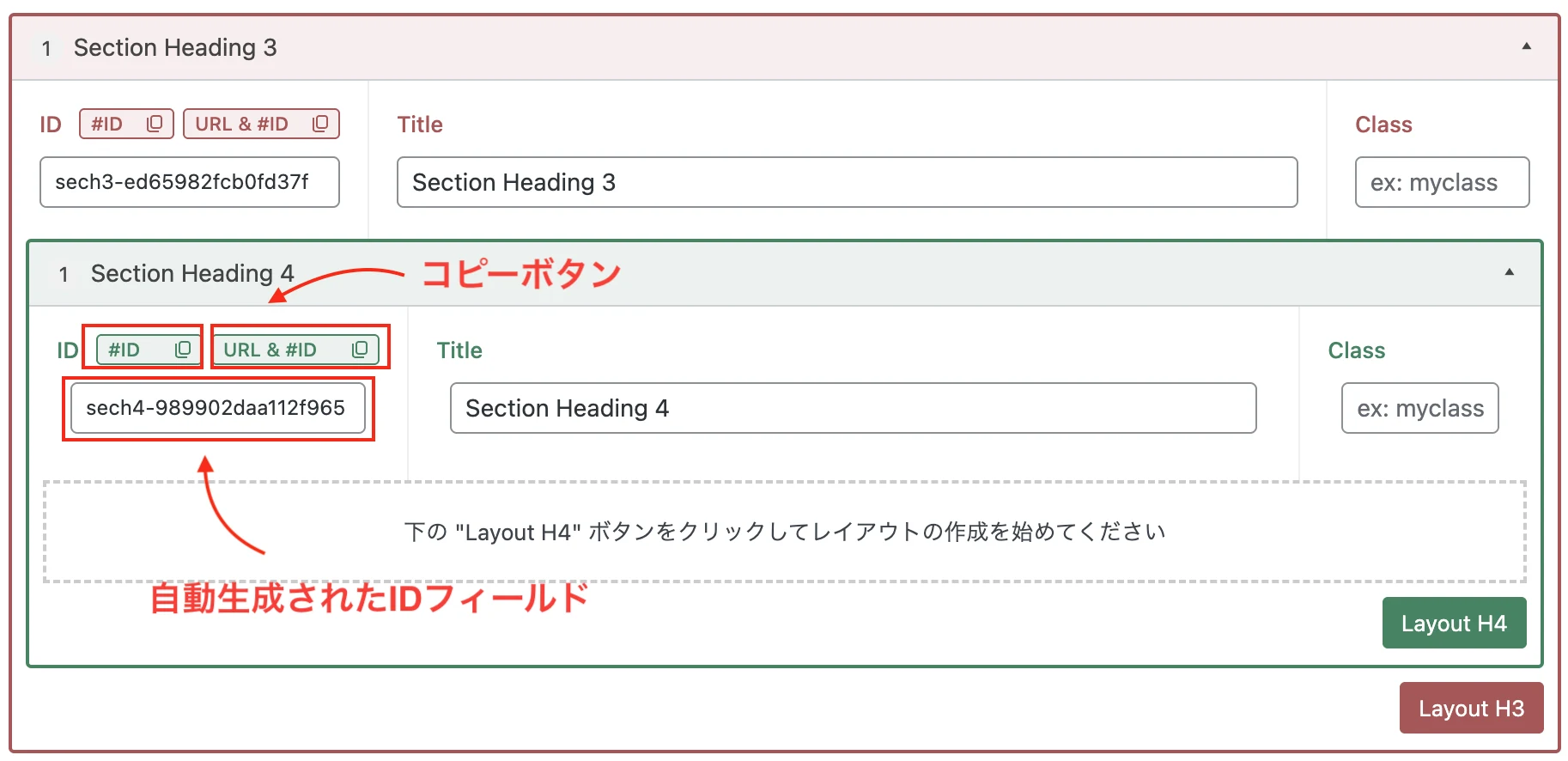Click the red #ID button label text
Screen dimensions: 1568x761
click(x=107, y=124)
